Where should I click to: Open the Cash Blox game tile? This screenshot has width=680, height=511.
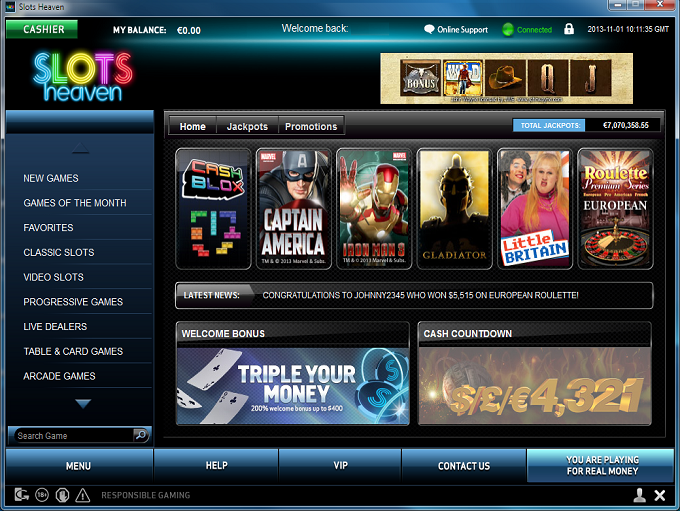click(x=213, y=209)
